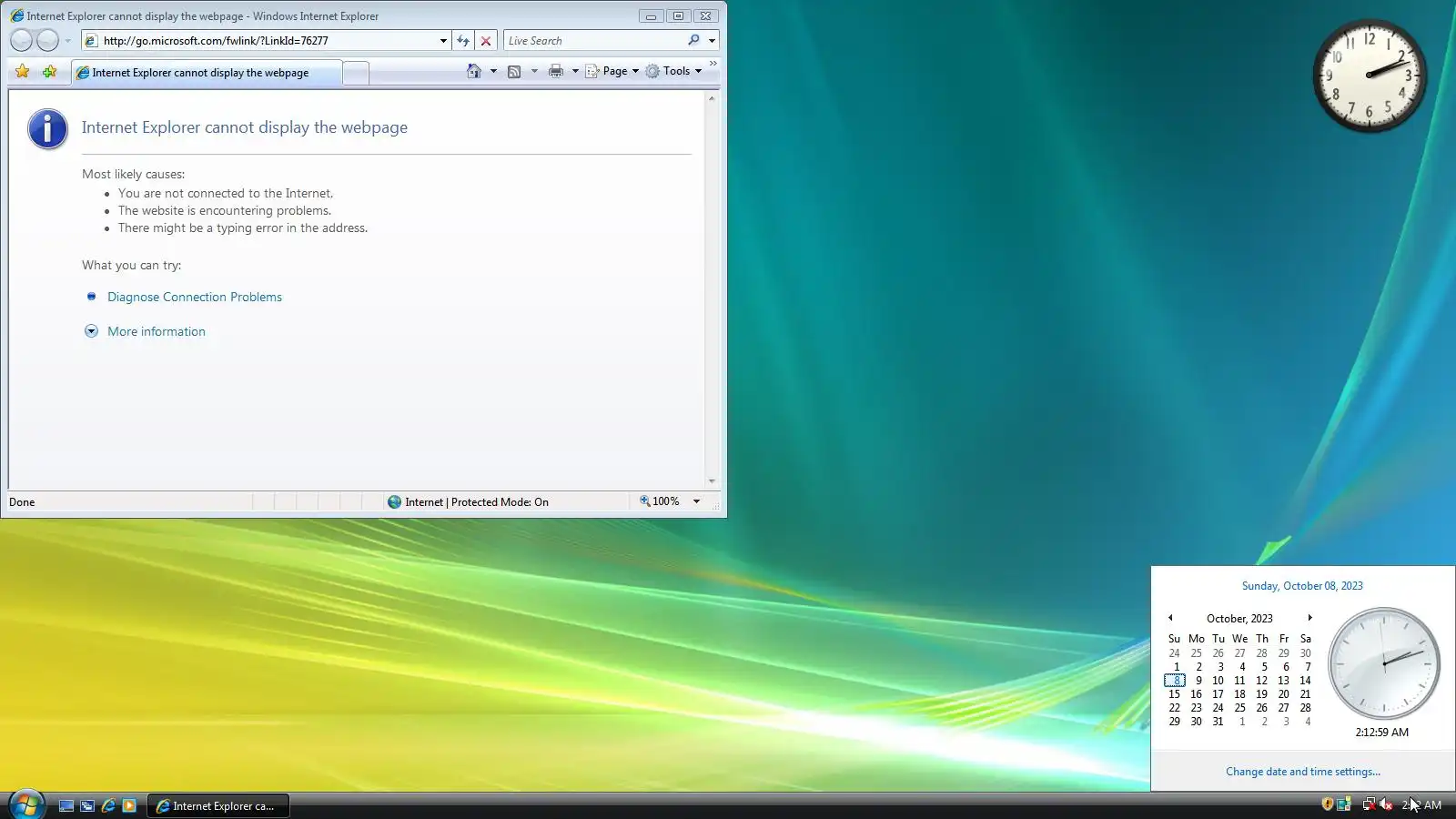Click Diagnose Connection Problems link

click(195, 298)
